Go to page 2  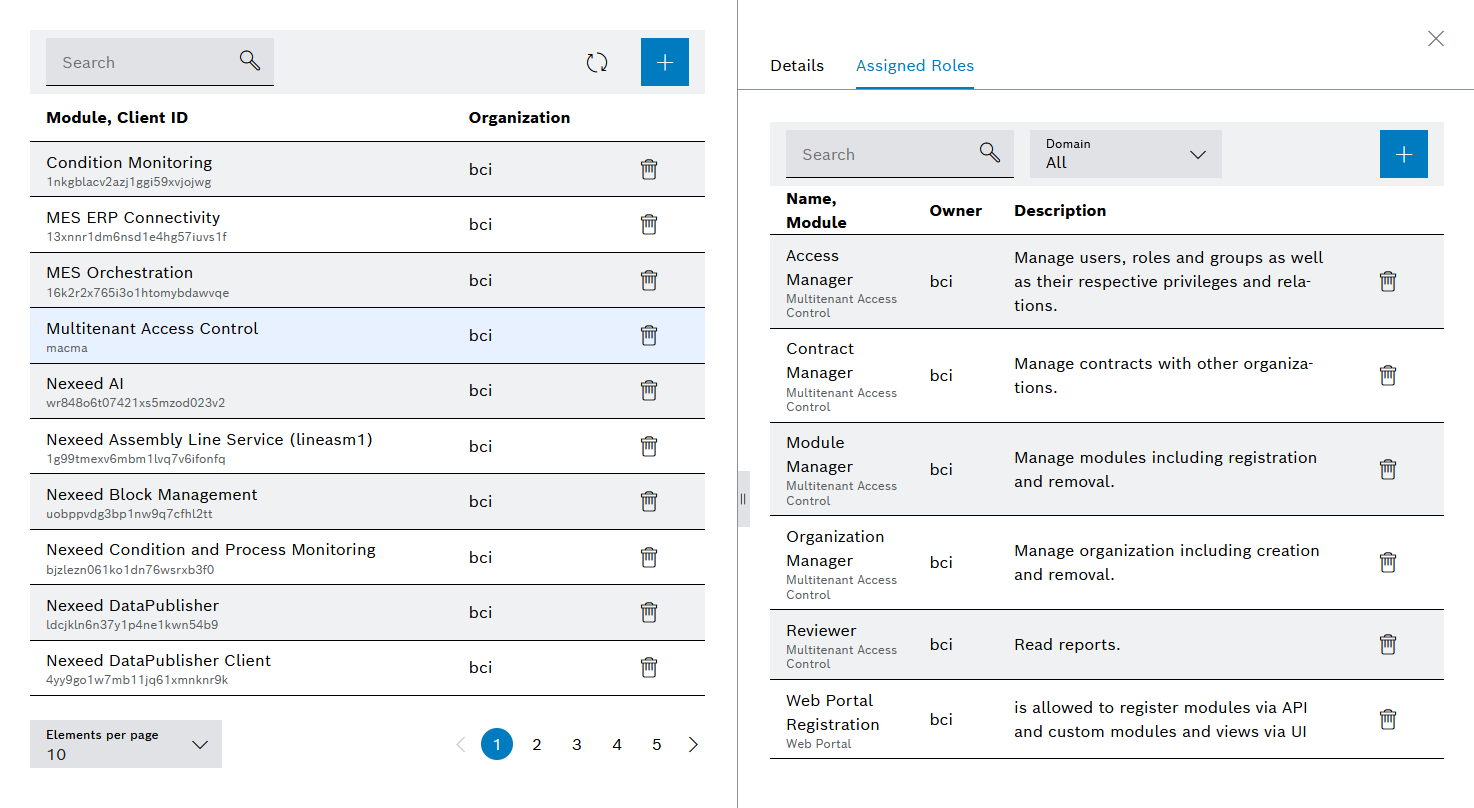537,745
